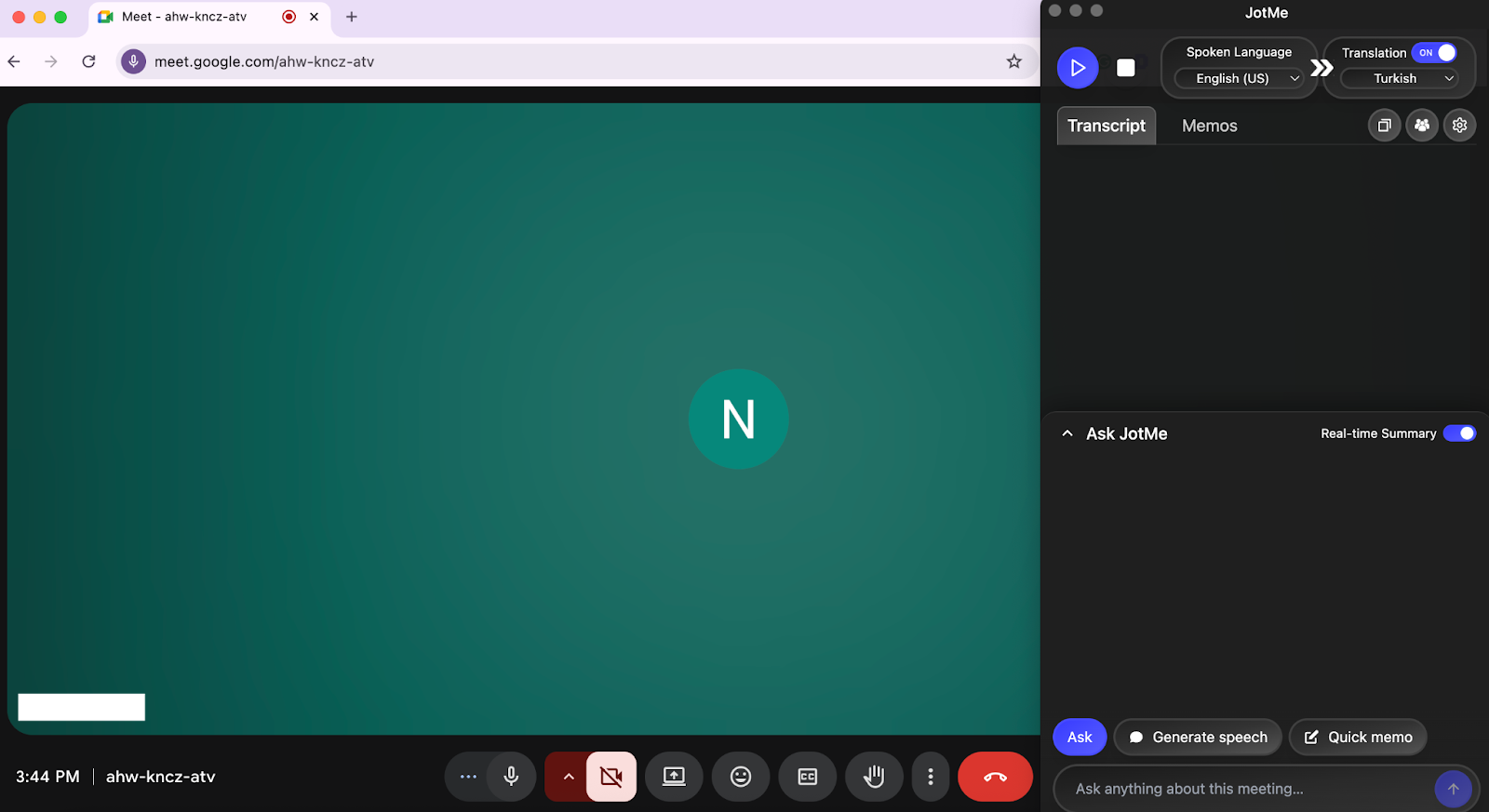Viewport: 1489px width, 812px height.
Task: Open the participants icon in JotMe
Action: click(x=1422, y=126)
